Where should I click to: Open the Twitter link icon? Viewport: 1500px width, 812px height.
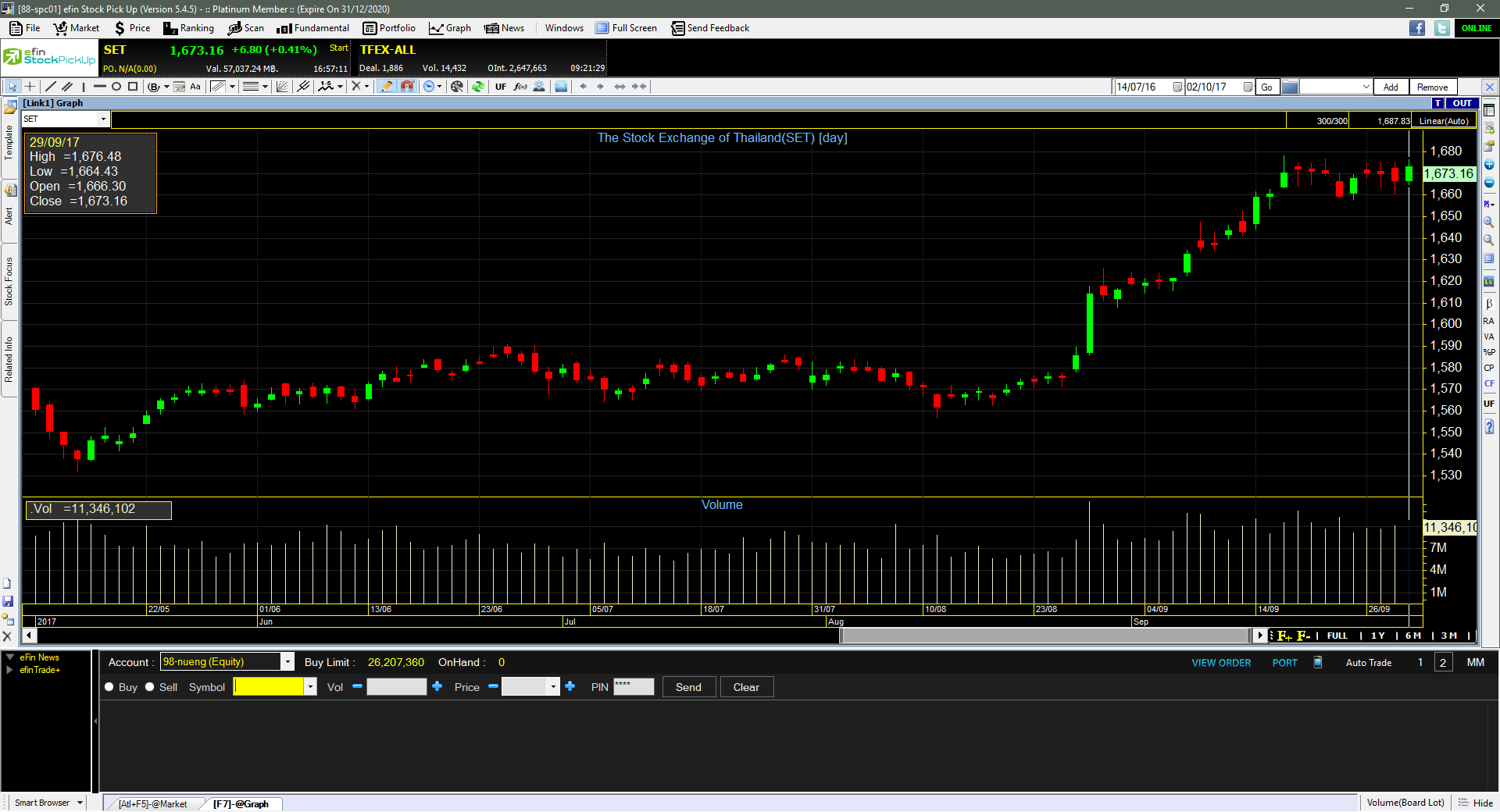[x=1442, y=28]
